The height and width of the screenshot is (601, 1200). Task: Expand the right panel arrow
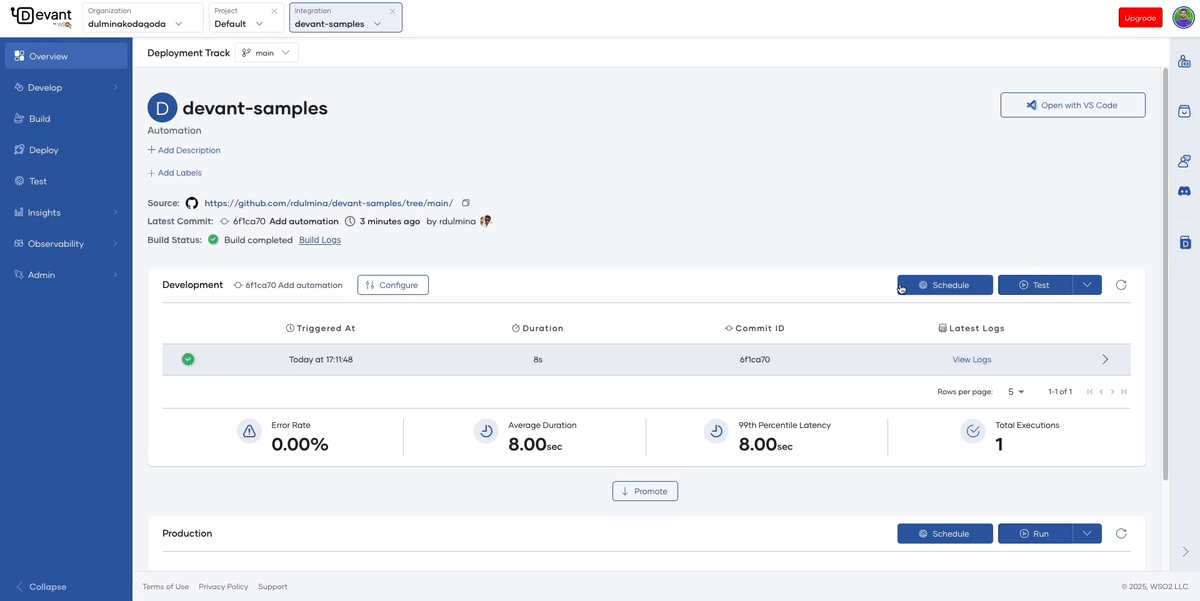click(1185, 551)
